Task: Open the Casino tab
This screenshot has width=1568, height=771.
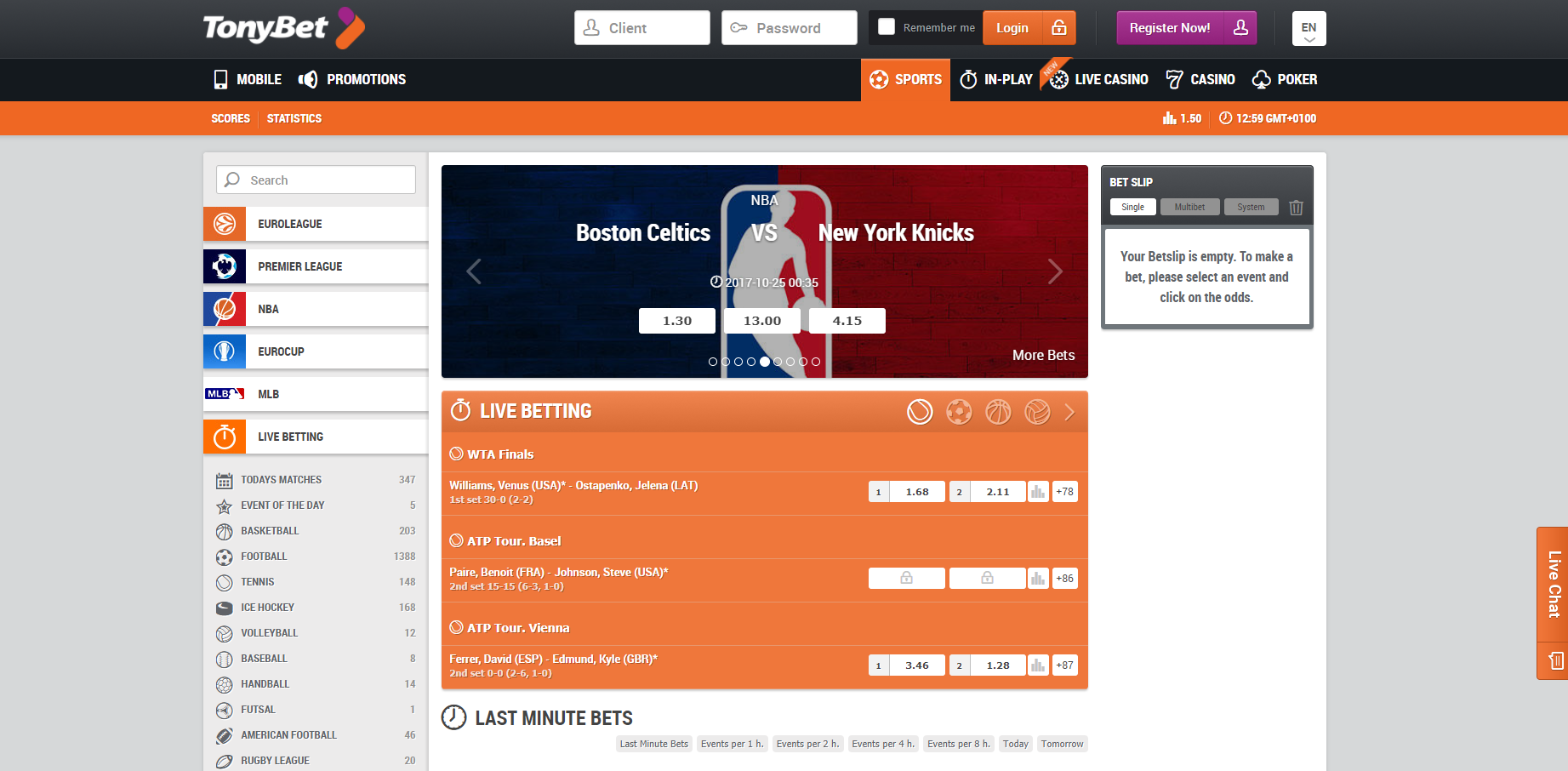Action: tap(1200, 80)
